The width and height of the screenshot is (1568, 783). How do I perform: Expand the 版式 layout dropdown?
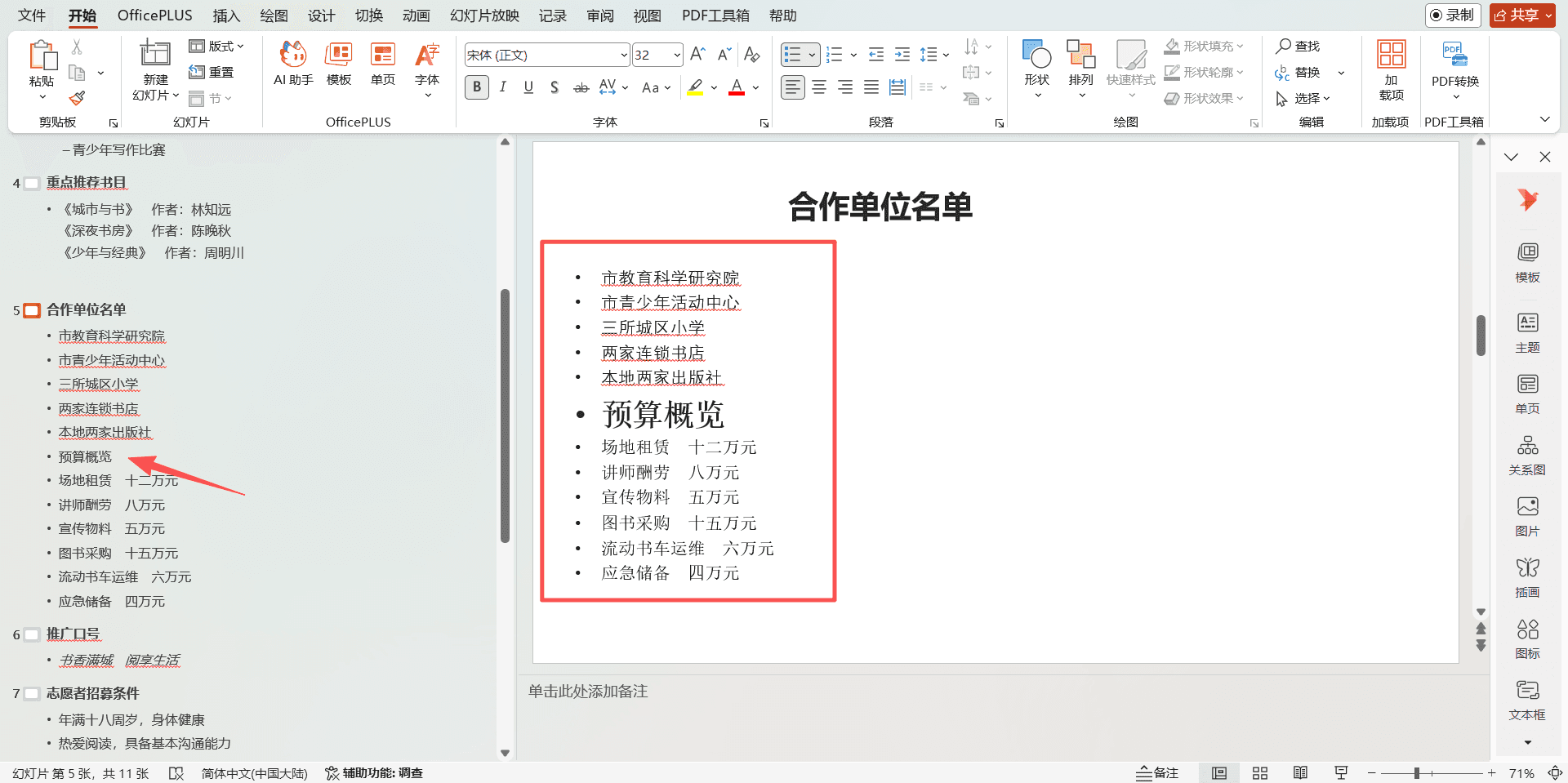[216, 46]
